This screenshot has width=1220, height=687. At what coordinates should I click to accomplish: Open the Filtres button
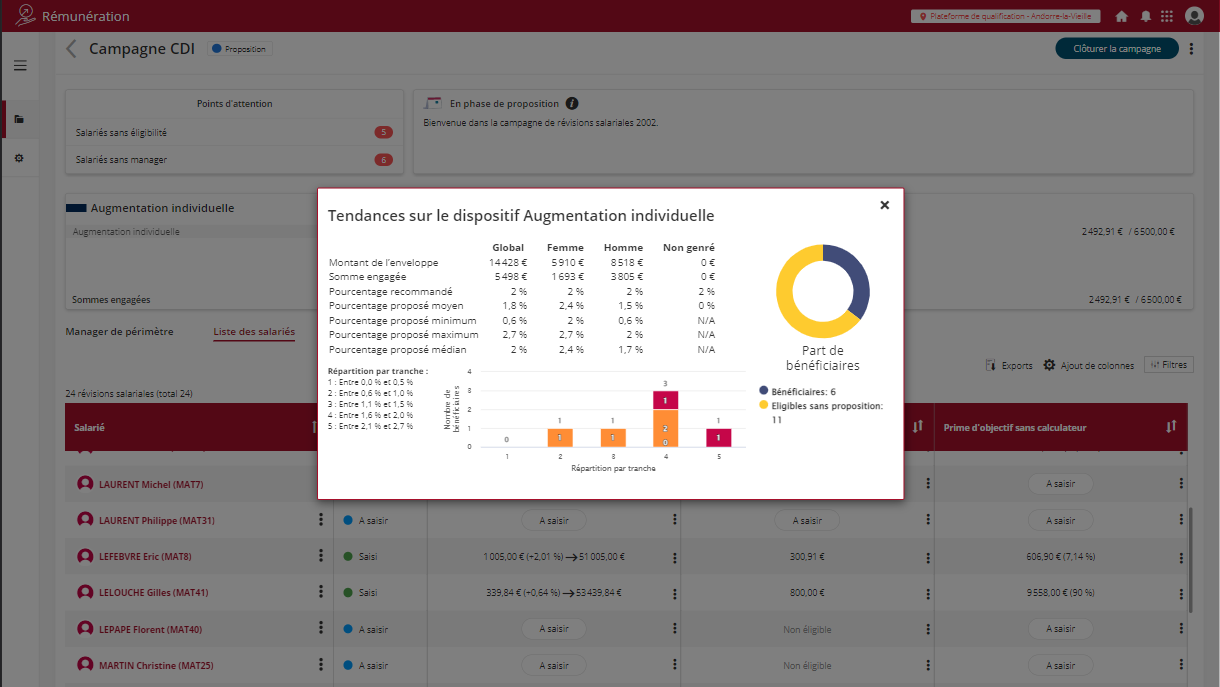point(1169,365)
